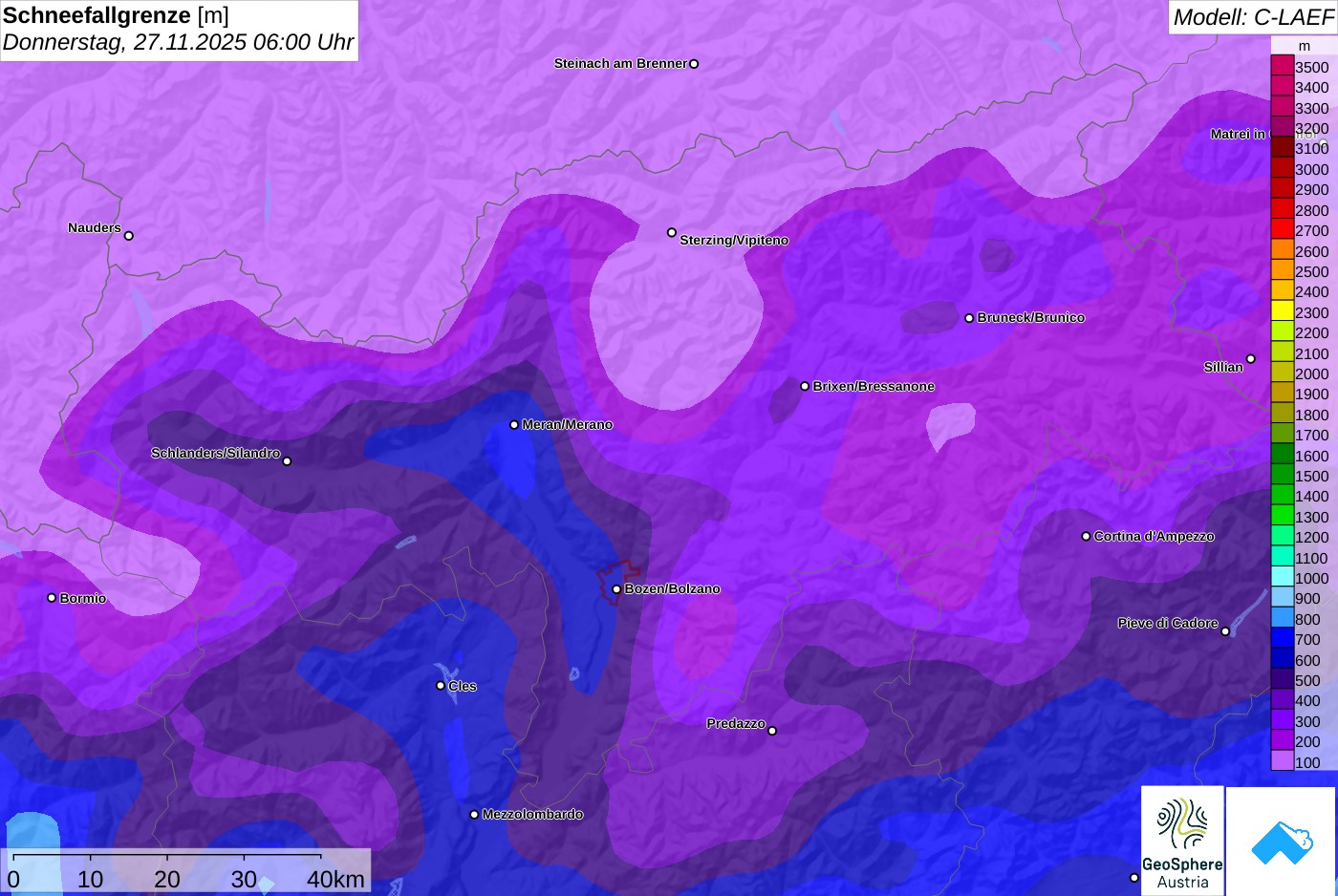Click the 1500 m green legend swatch
Image resolution: width=1338 pixels, height=896 pixels.
click(x=1282, y=475)
